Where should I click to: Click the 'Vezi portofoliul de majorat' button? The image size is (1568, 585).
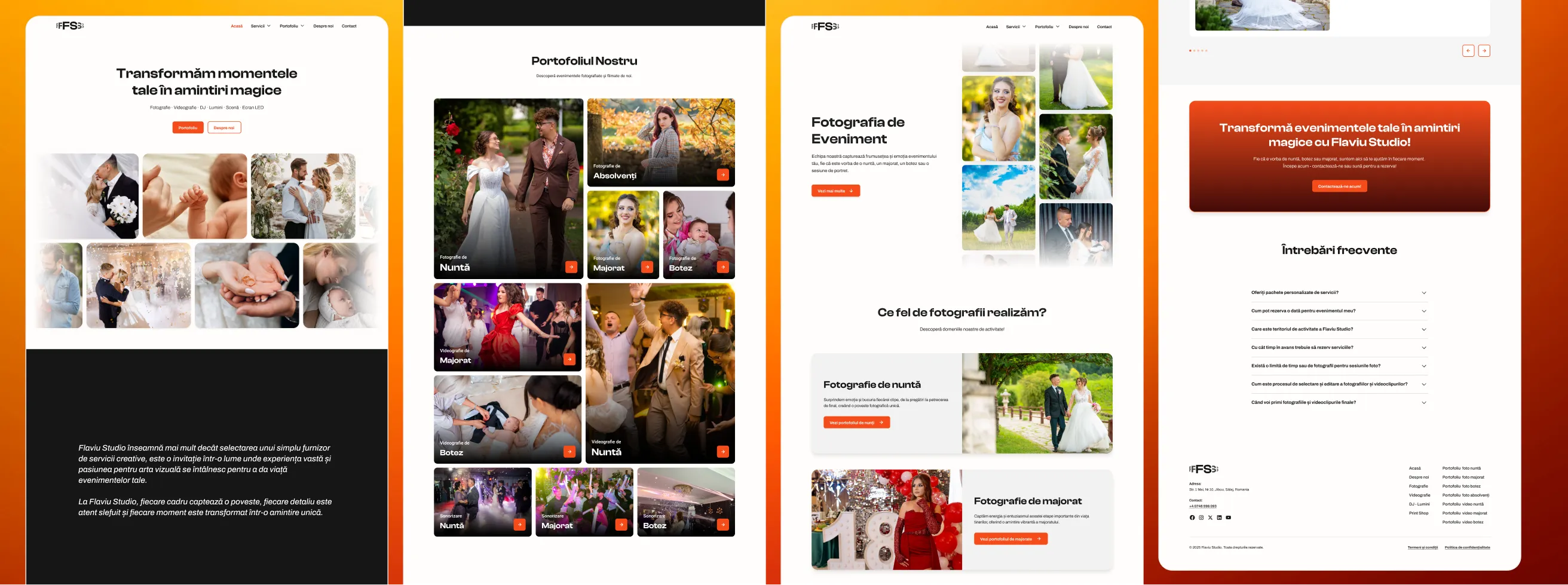(1010, 539)
